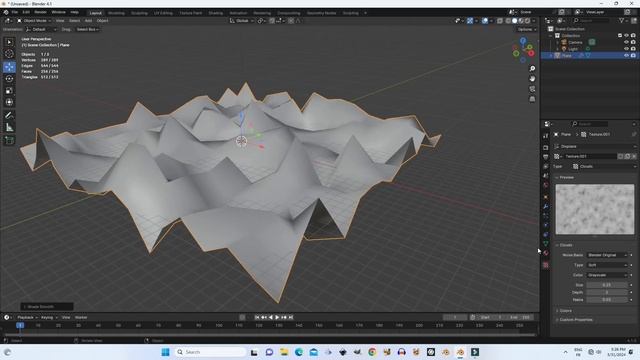Activate the Select Box tool icon
640x360 pixels.
click(x=9, y=42)
